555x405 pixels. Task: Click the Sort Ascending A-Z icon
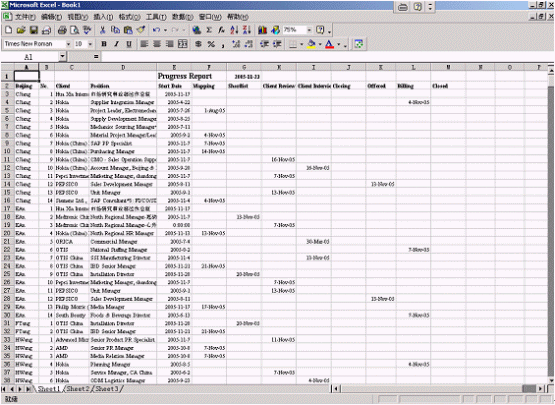pyautogui.click(x=234, y=30)
